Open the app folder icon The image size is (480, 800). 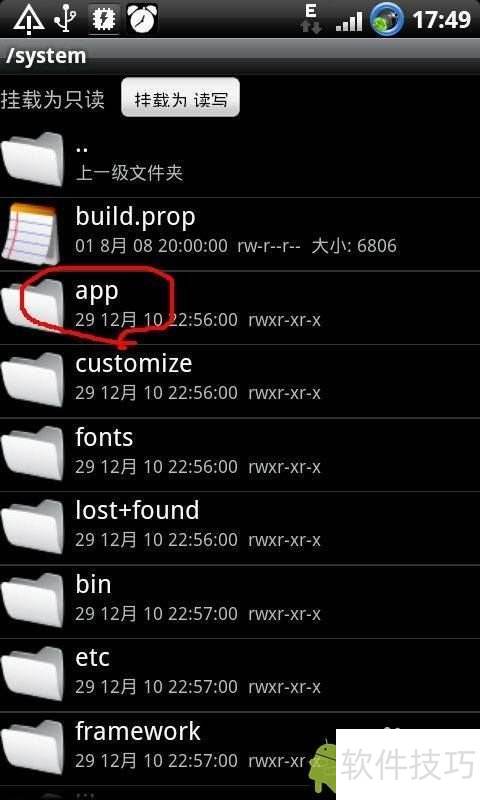(33, 305)
